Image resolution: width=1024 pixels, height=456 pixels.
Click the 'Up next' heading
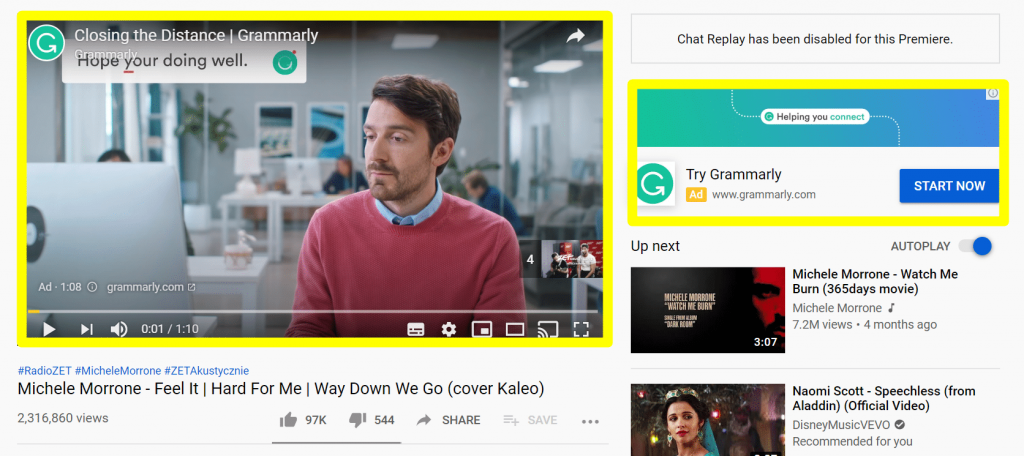point(655,246)
